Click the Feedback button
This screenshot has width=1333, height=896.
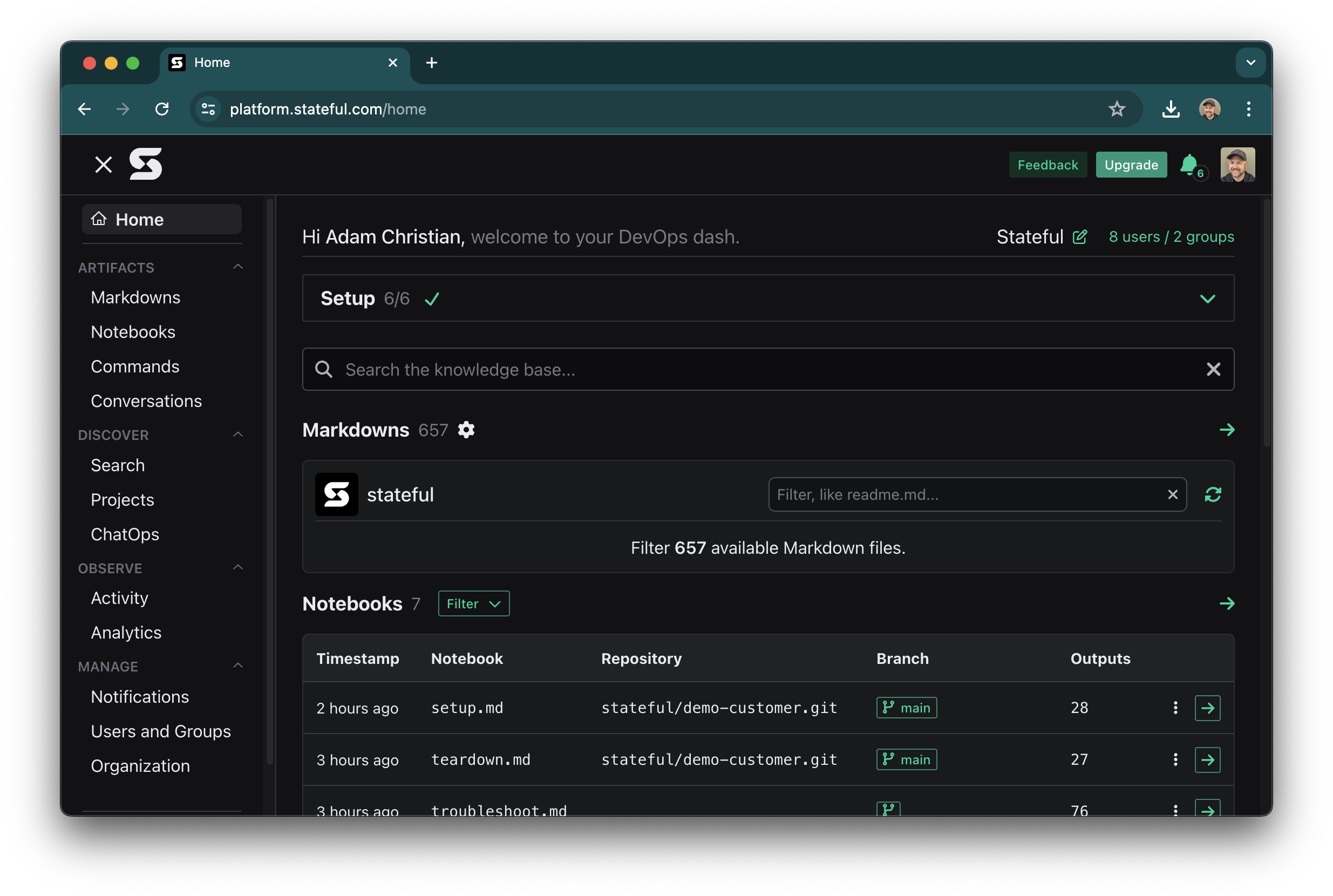pyautogui.click(x=1048, y=165)
